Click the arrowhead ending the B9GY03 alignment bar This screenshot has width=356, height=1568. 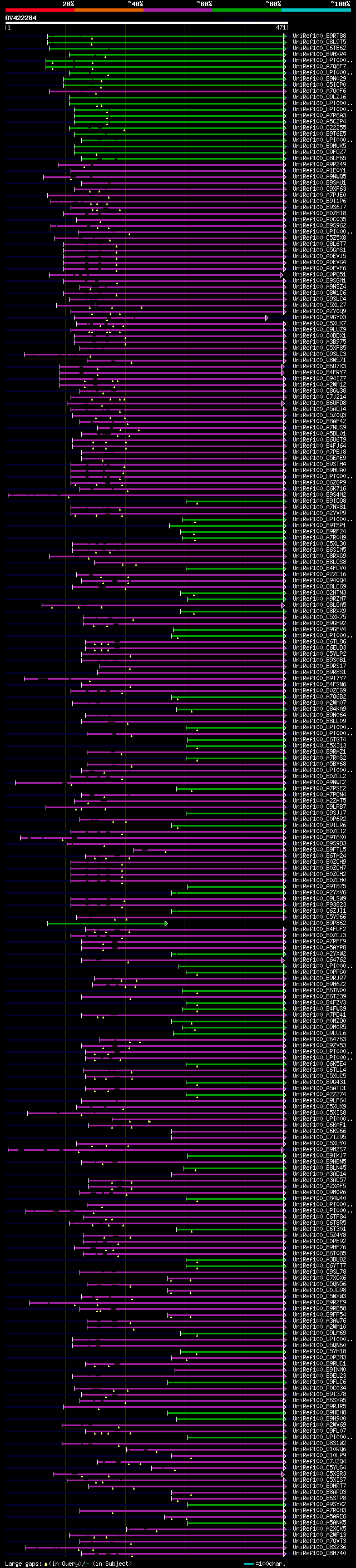[x=266, y=318]
